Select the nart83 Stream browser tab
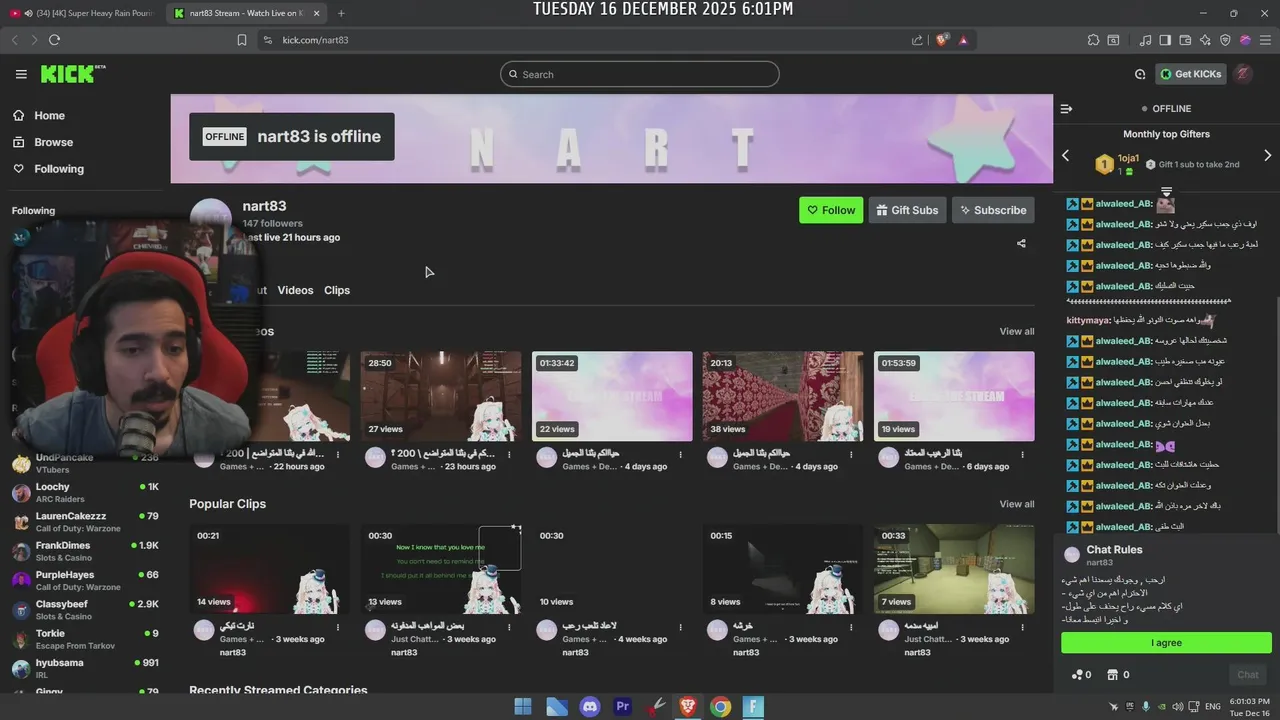 coord(245,13)
